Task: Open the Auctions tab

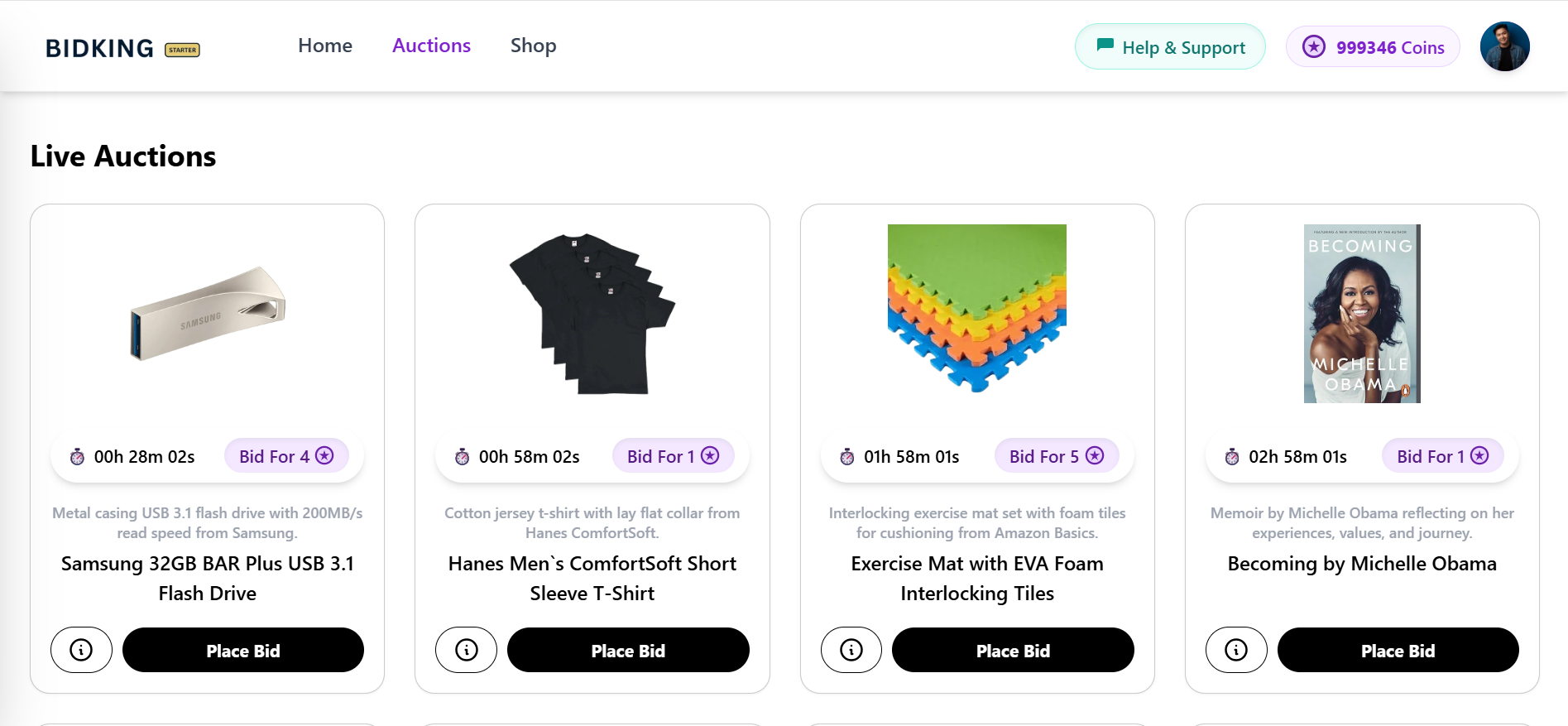Action: [x=431, y=46]
